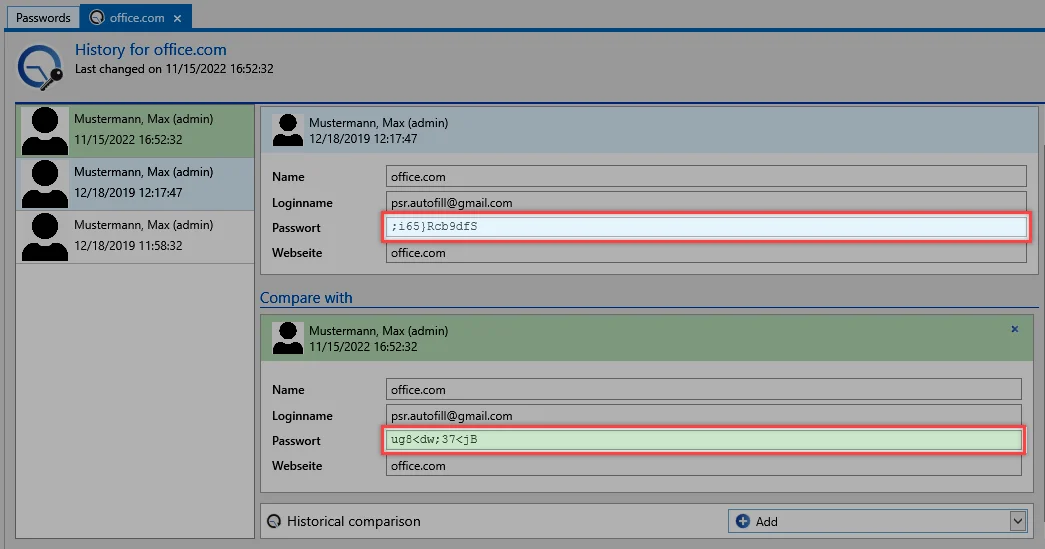
Task: Click avatar of 12/18/2019 12:17:47 list entry
Action: [45, 184]
